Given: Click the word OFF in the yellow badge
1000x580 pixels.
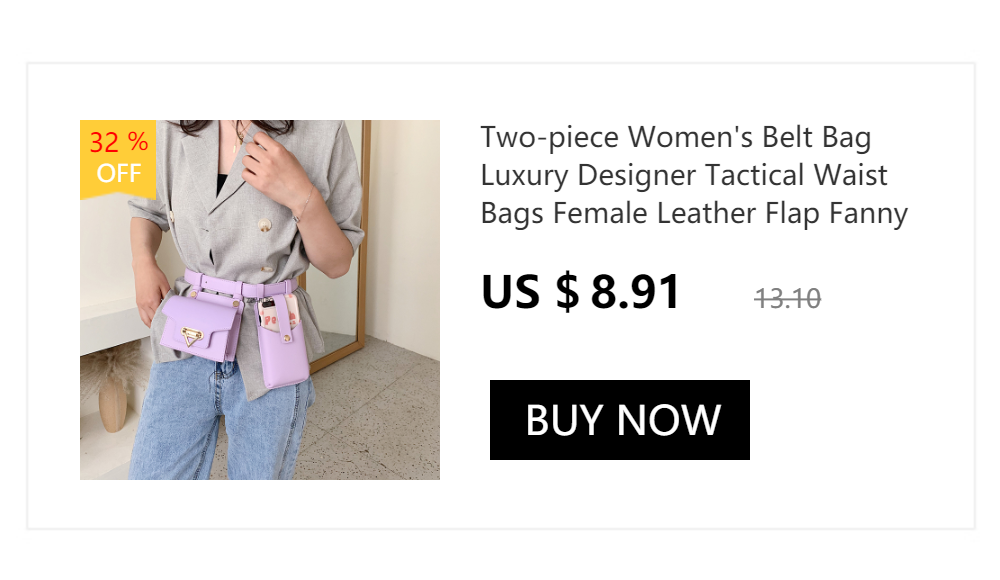Looking at the screenshot, I should (x=119, y=174).
